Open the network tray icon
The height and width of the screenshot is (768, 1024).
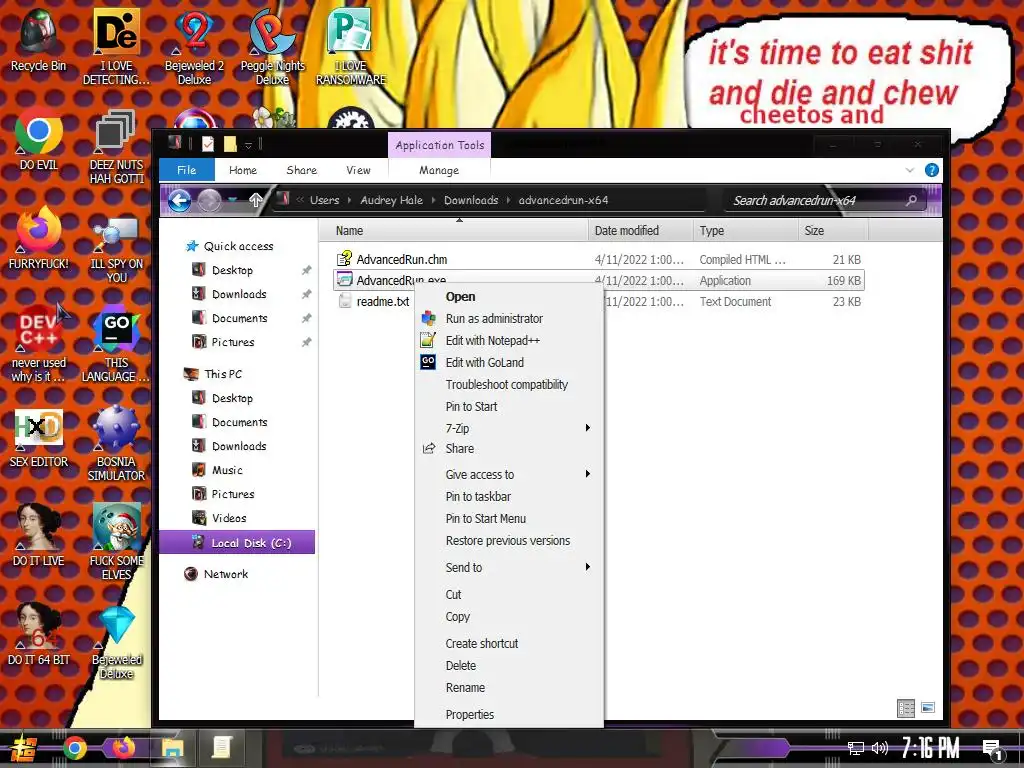coord(855,748)
